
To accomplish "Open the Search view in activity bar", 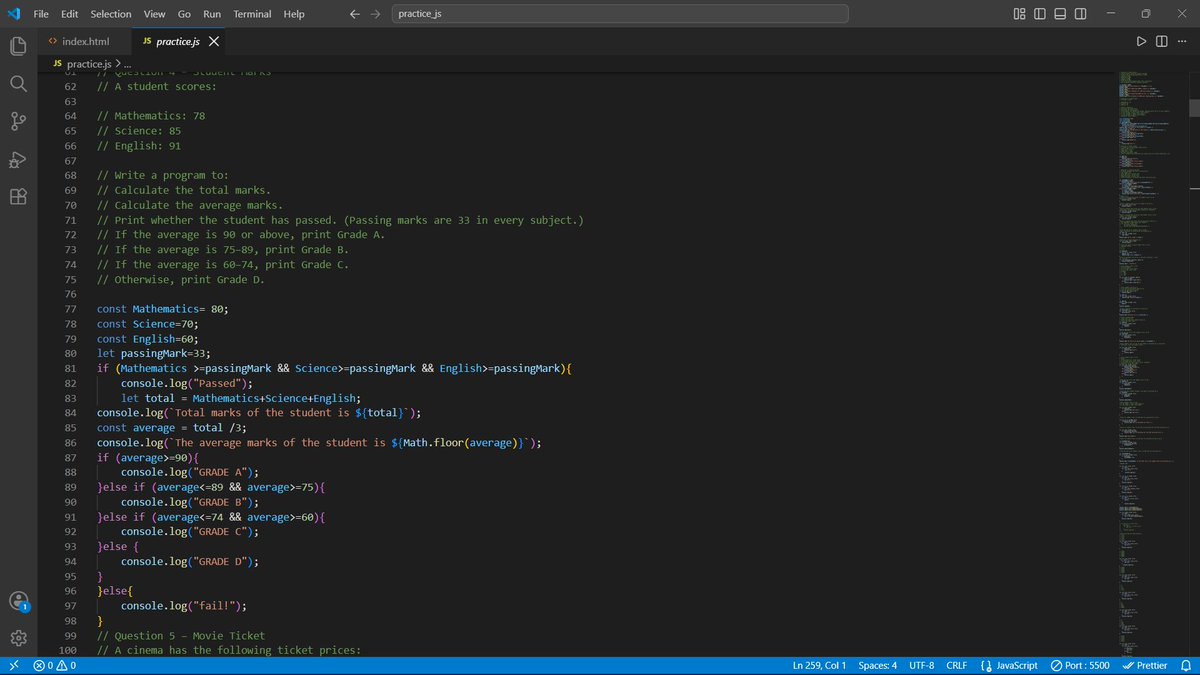I will point(17,84).
